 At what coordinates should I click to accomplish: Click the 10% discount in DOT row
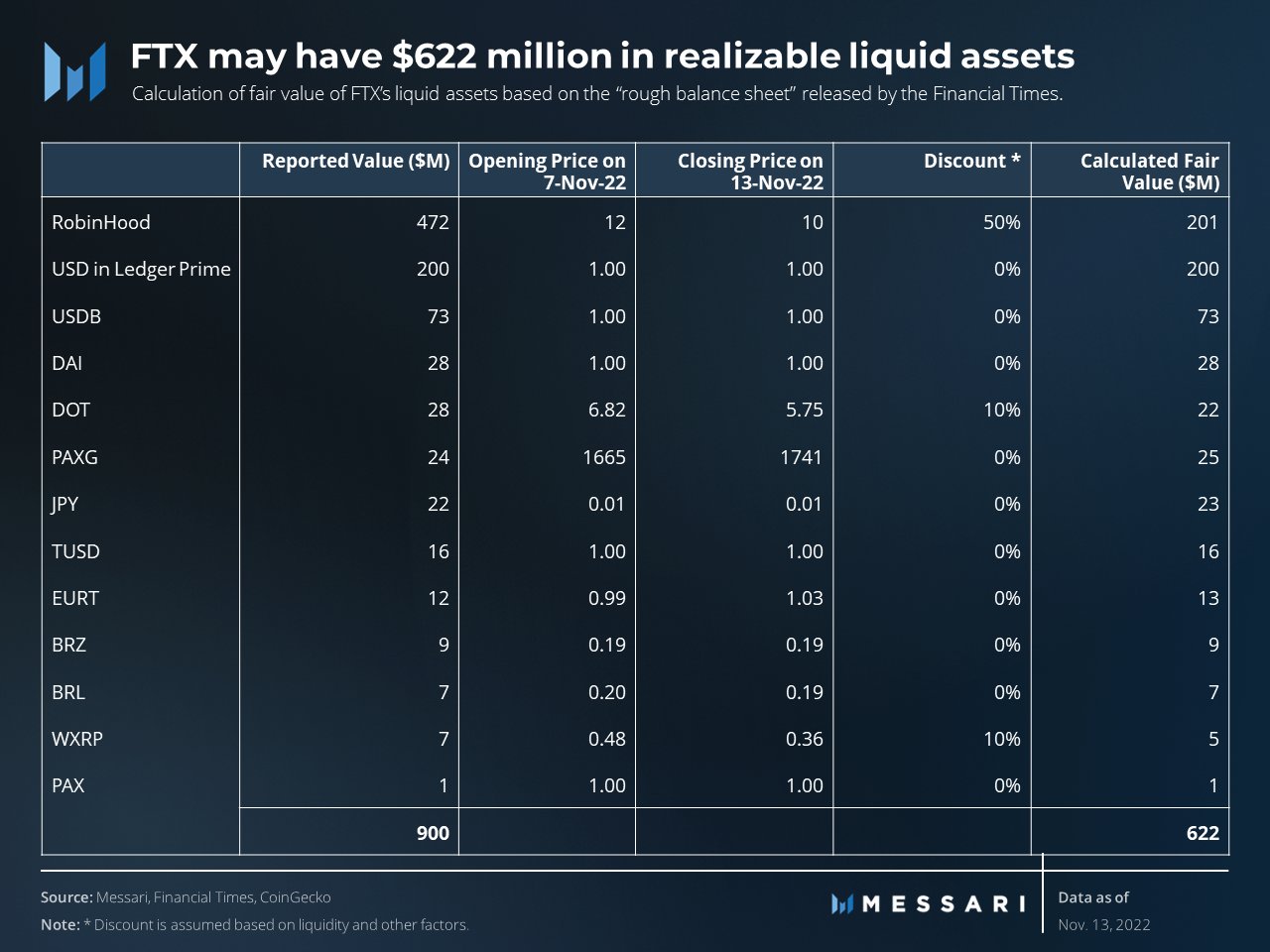[x=1002, y=410]
